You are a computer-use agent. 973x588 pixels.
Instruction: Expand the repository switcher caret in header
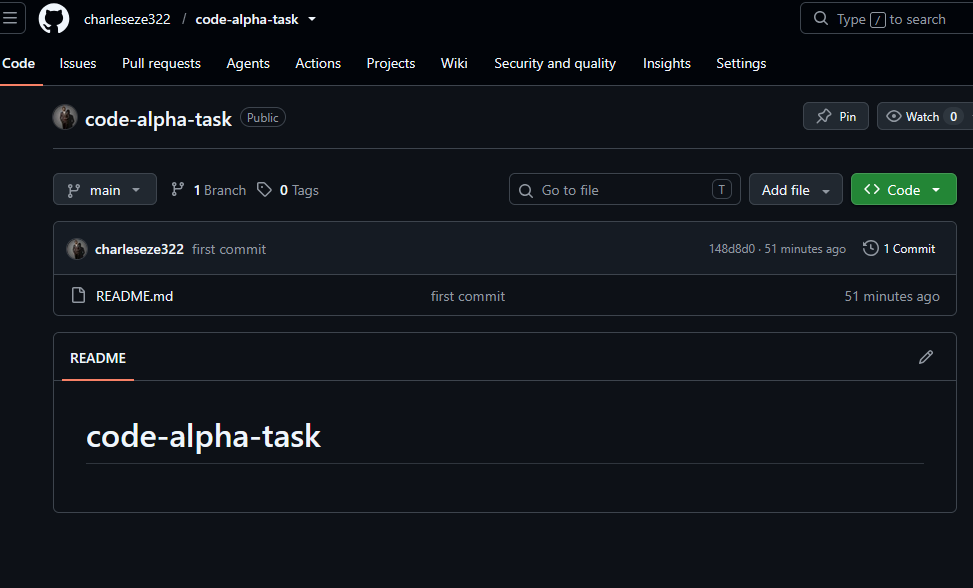click(x=312, y=19)
